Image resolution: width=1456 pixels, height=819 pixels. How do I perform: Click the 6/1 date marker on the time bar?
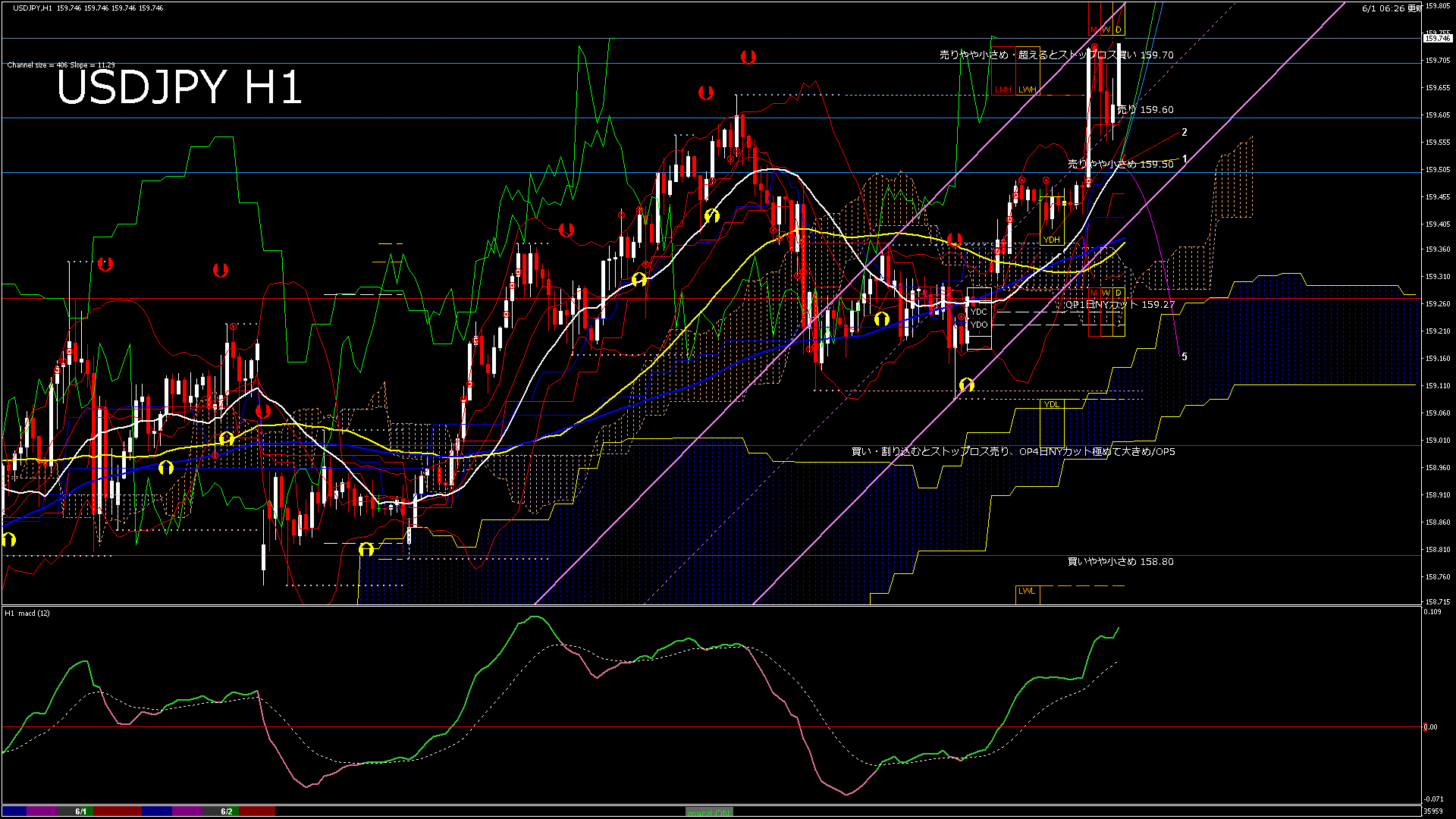click(80, 811)
